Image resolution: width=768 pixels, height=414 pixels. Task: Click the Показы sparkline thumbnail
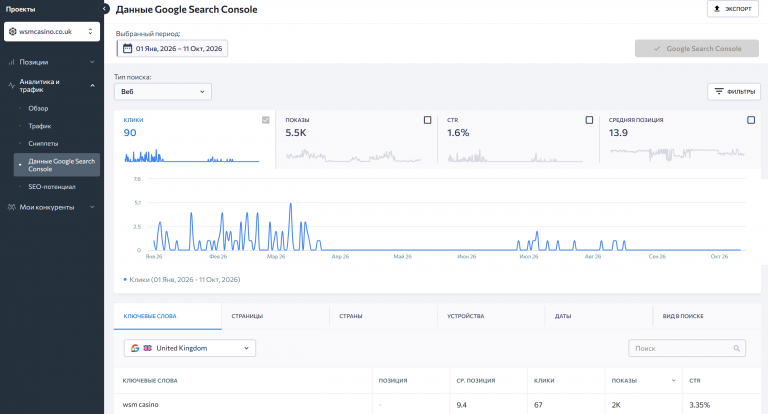[x=353, y=156]
